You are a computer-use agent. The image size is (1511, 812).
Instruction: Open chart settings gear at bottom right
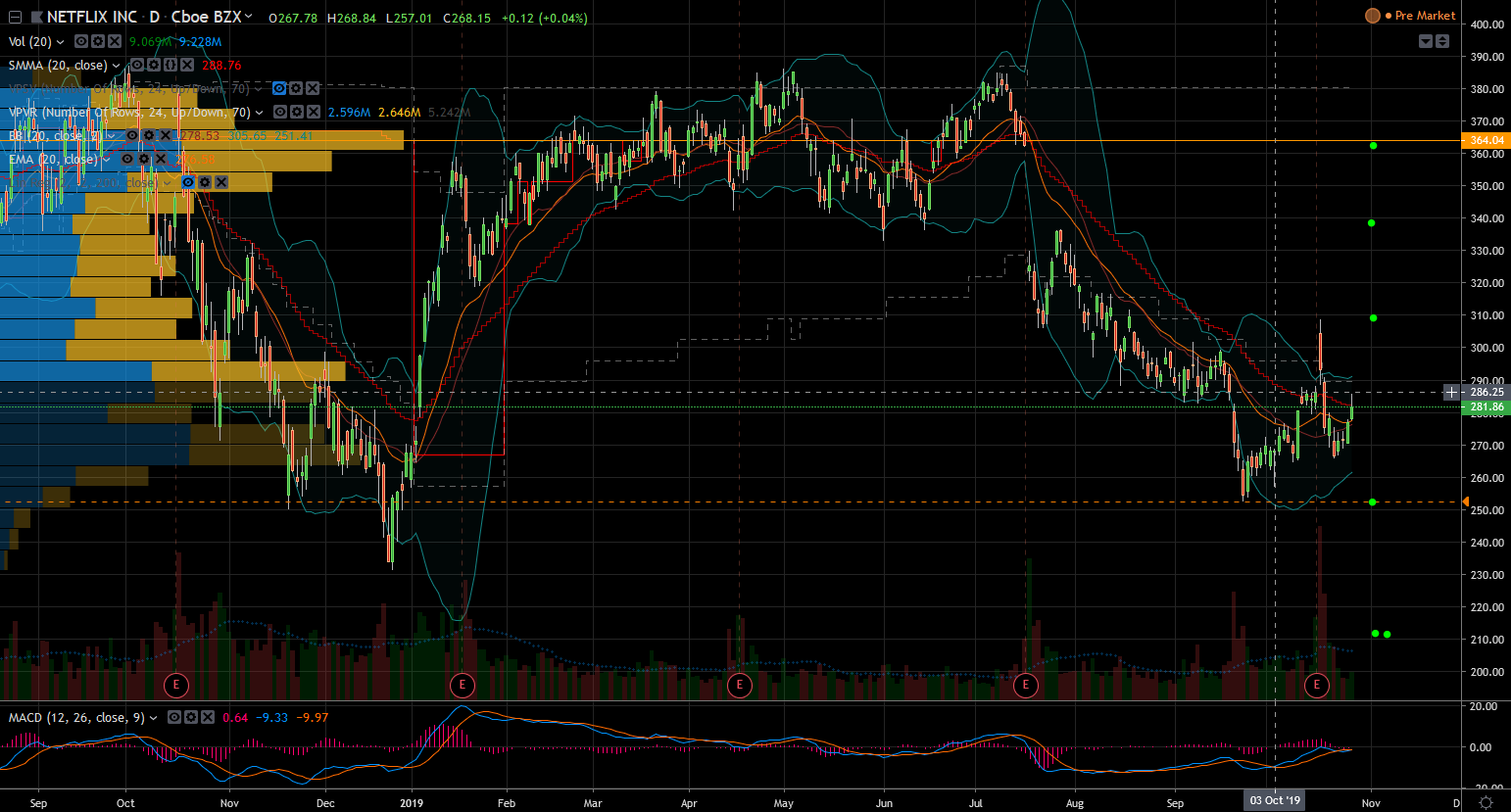tap(1486, 802)
